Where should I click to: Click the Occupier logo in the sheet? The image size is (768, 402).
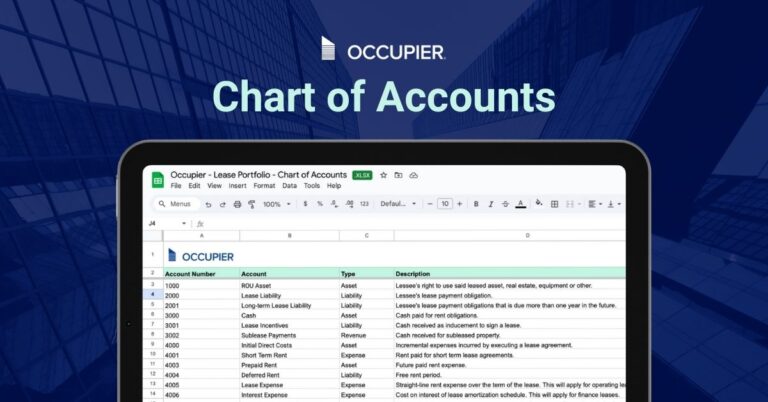click(201, 256)
